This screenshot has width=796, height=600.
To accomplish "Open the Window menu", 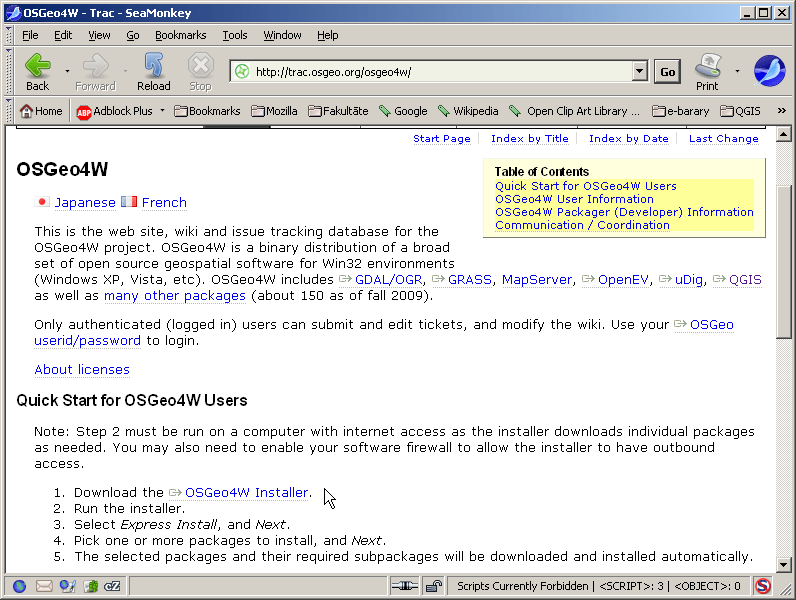I will pyautogui.click(x=282, y=35).
